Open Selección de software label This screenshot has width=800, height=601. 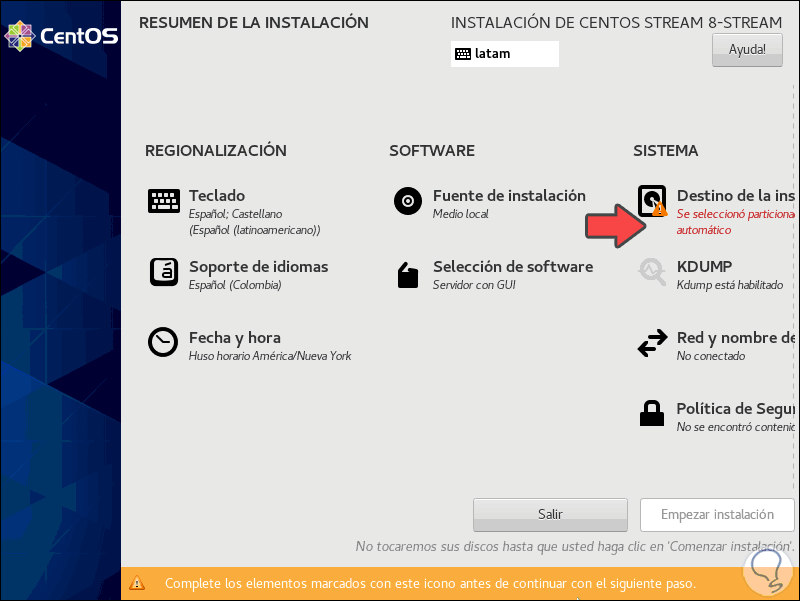coord(513,266)
